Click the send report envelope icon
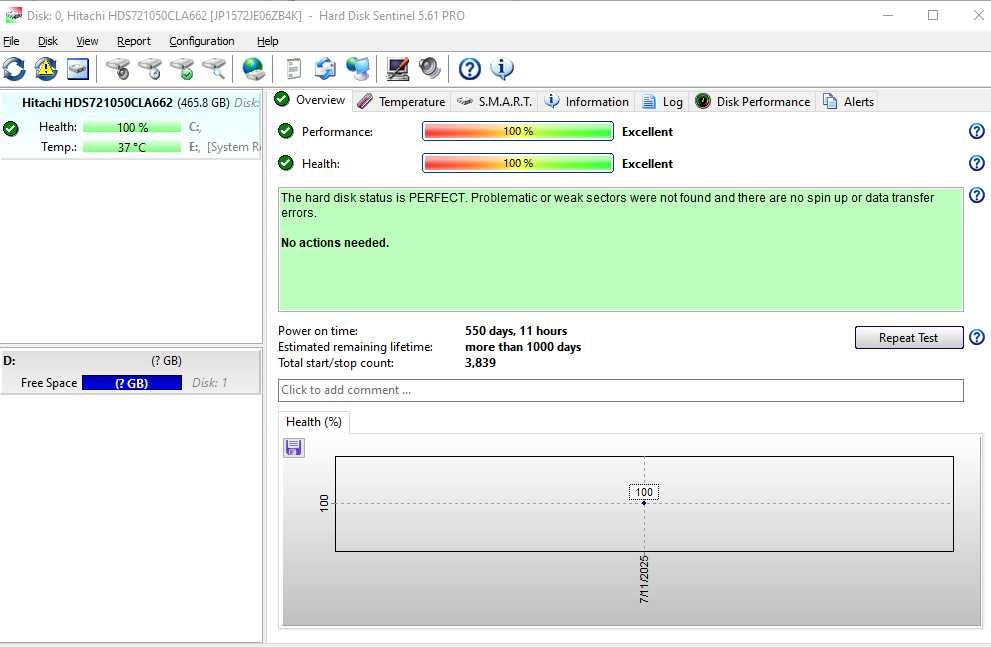The width and height of the screenshot is (991, 647). (x=325, y=69)
